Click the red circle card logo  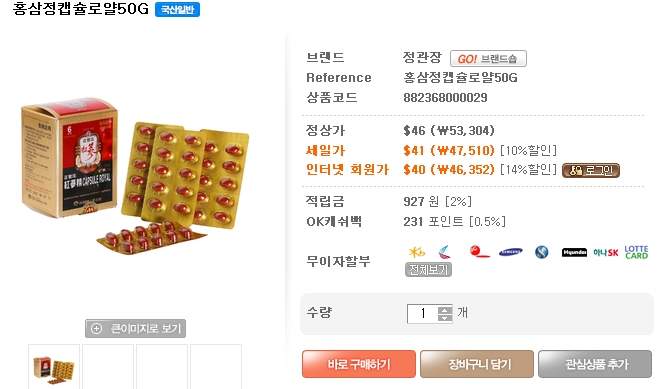pos(479,252)
